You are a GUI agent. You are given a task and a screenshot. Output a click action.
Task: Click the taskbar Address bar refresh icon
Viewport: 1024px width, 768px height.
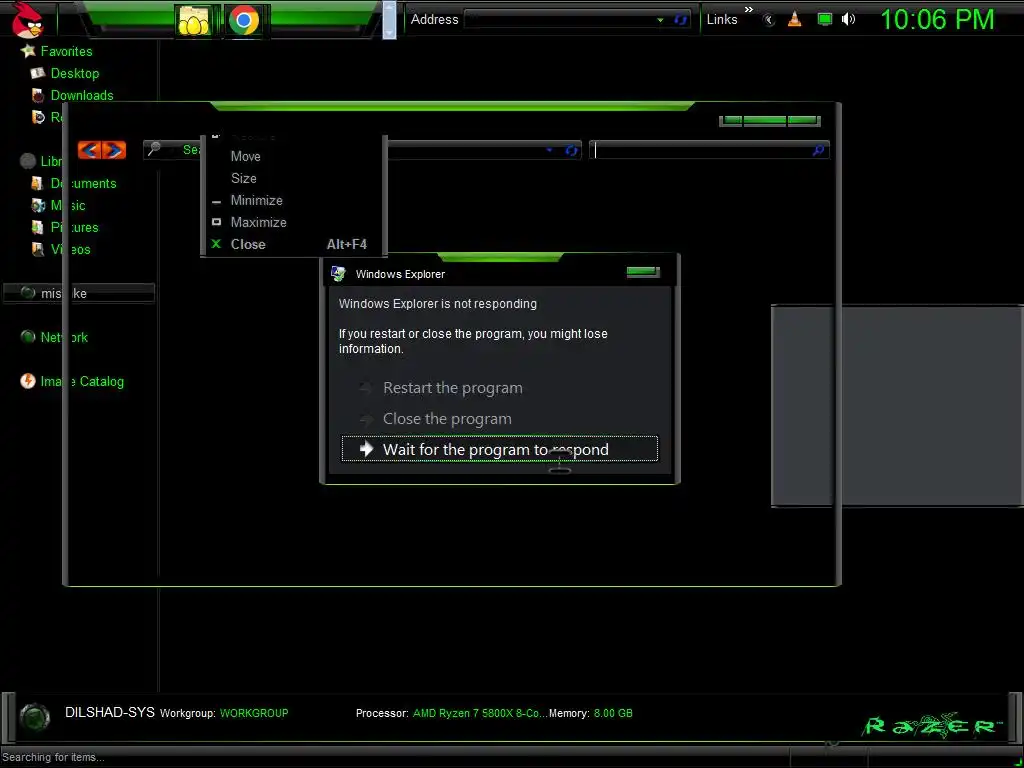point(680,20)
